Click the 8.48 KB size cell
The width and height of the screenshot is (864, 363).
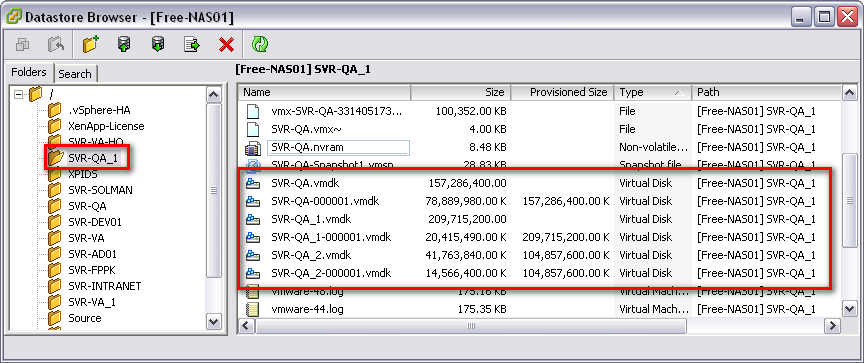click(x=488, y=148)
